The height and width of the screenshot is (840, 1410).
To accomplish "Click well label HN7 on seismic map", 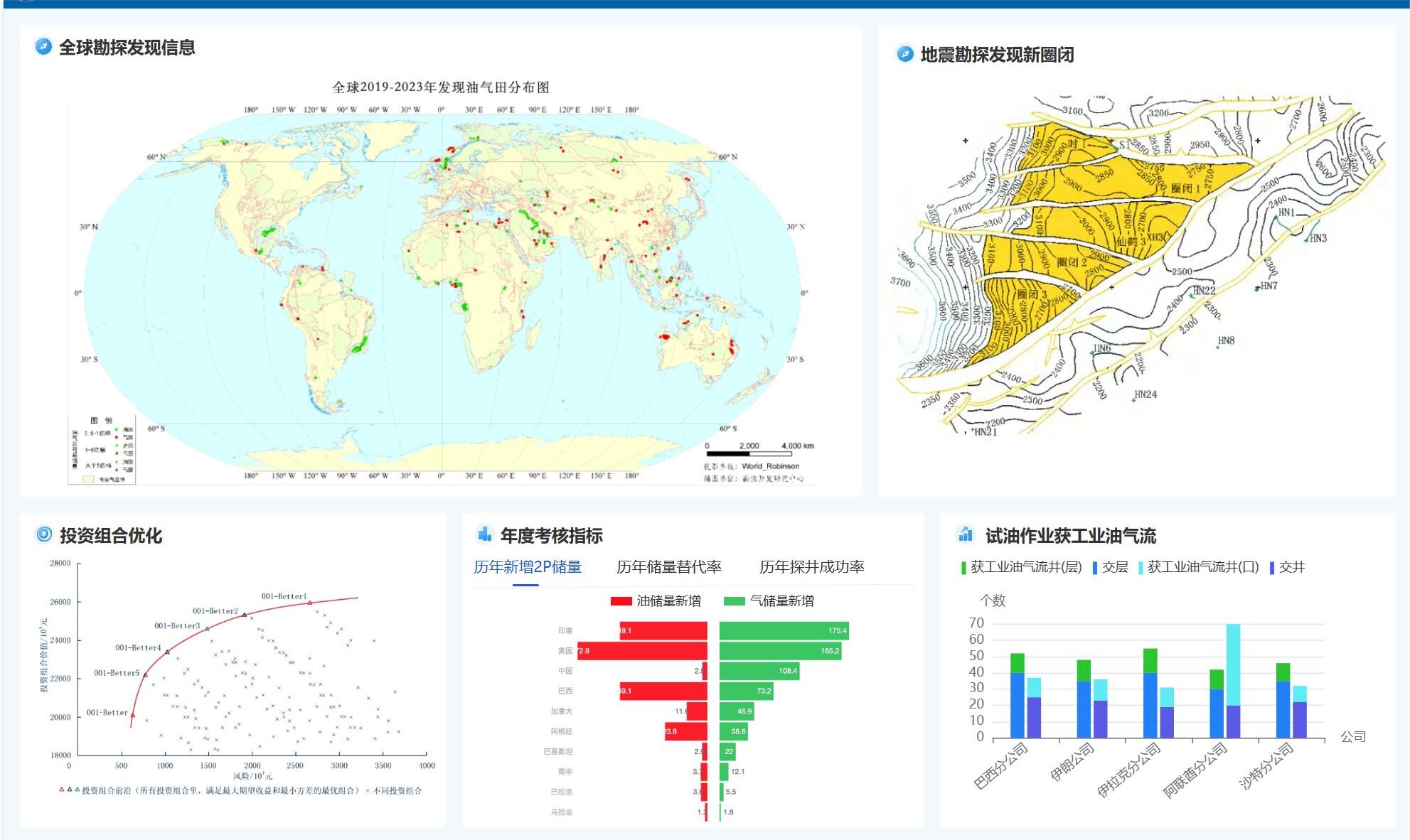I will click(1269, 286).
